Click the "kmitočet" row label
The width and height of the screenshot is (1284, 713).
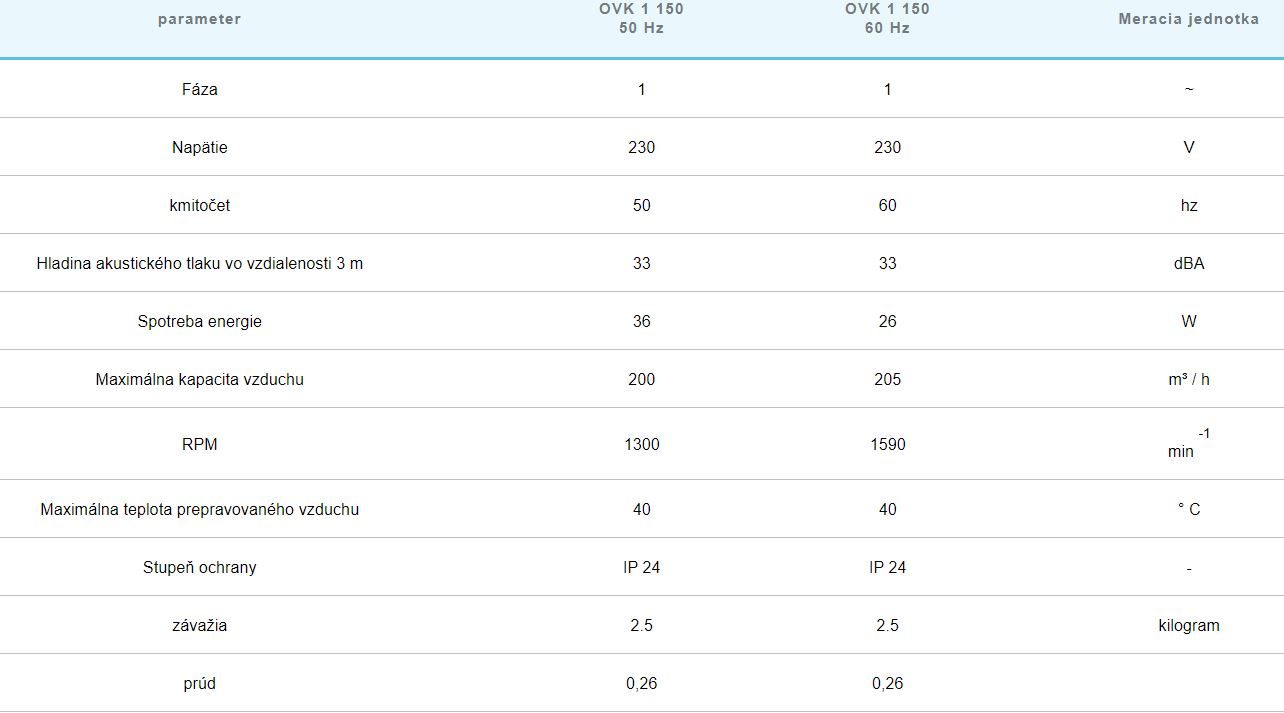click(199, 205)
